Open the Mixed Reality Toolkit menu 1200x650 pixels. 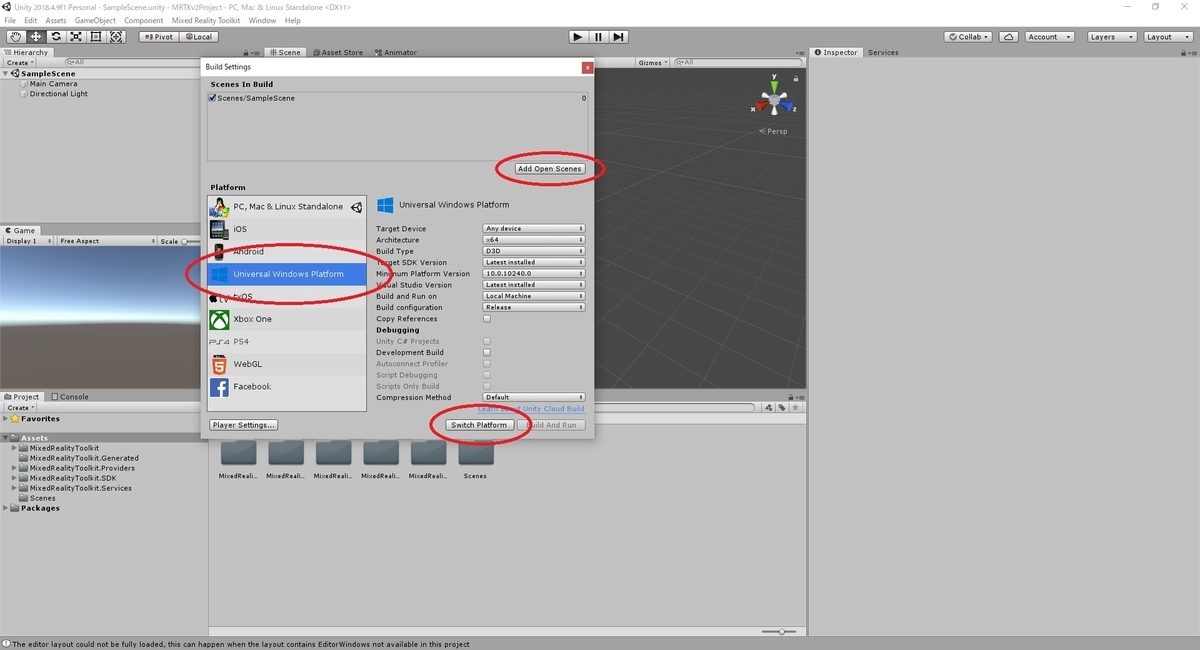click(207, 20)
